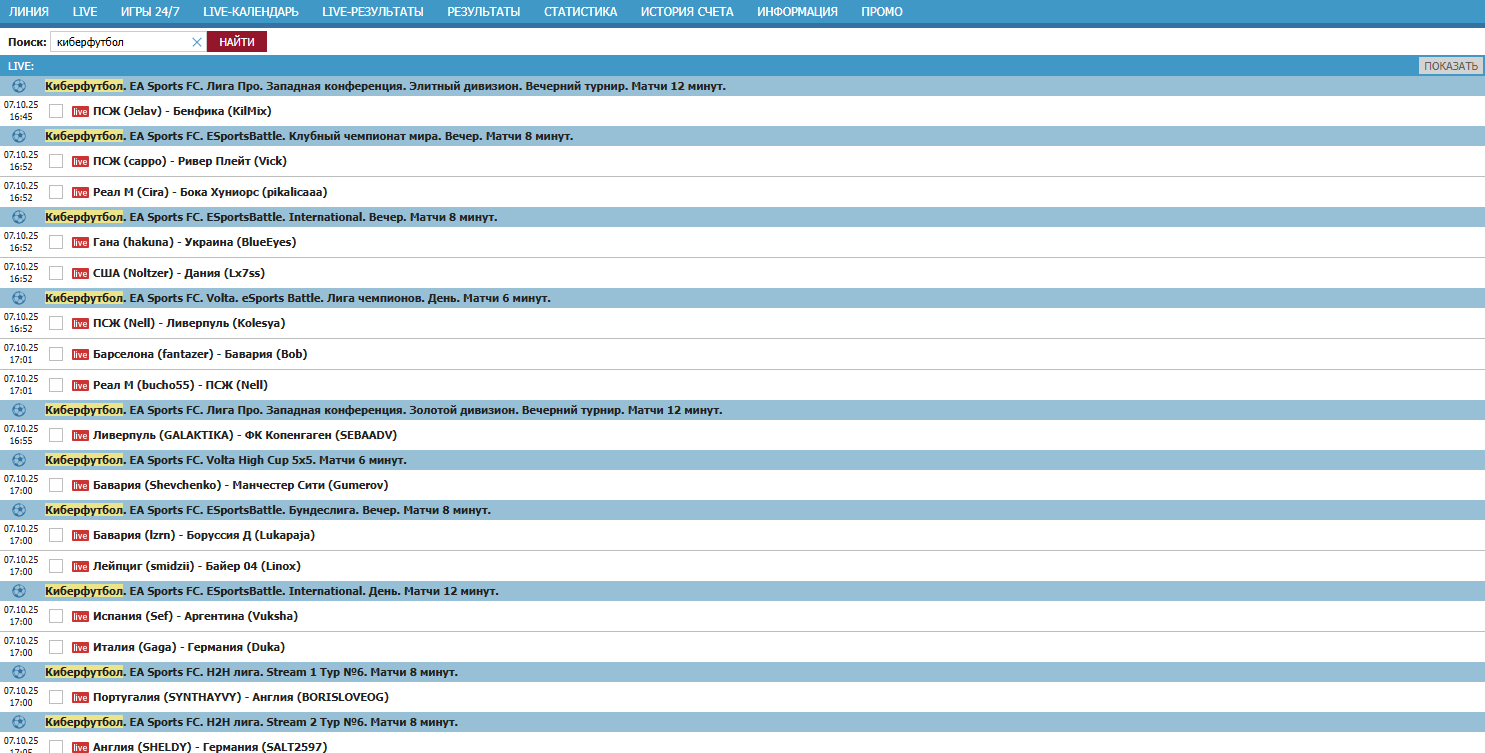Click the soccer icon beside H2H лига Stream 1
Image resolution: width=1485 pixels, height=753 pixels.
pos(19,672)
